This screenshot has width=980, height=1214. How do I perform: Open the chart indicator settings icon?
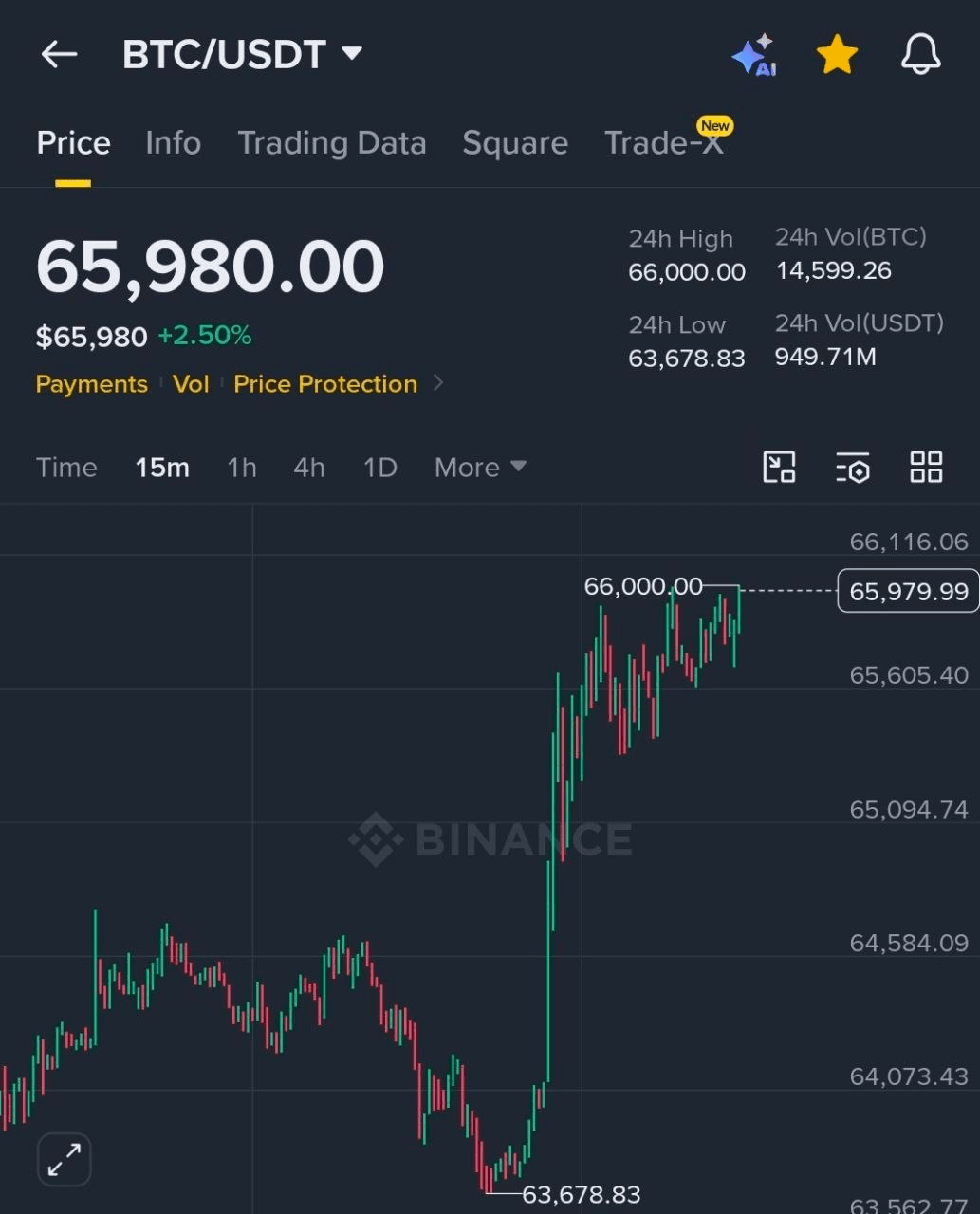[853, 468]
